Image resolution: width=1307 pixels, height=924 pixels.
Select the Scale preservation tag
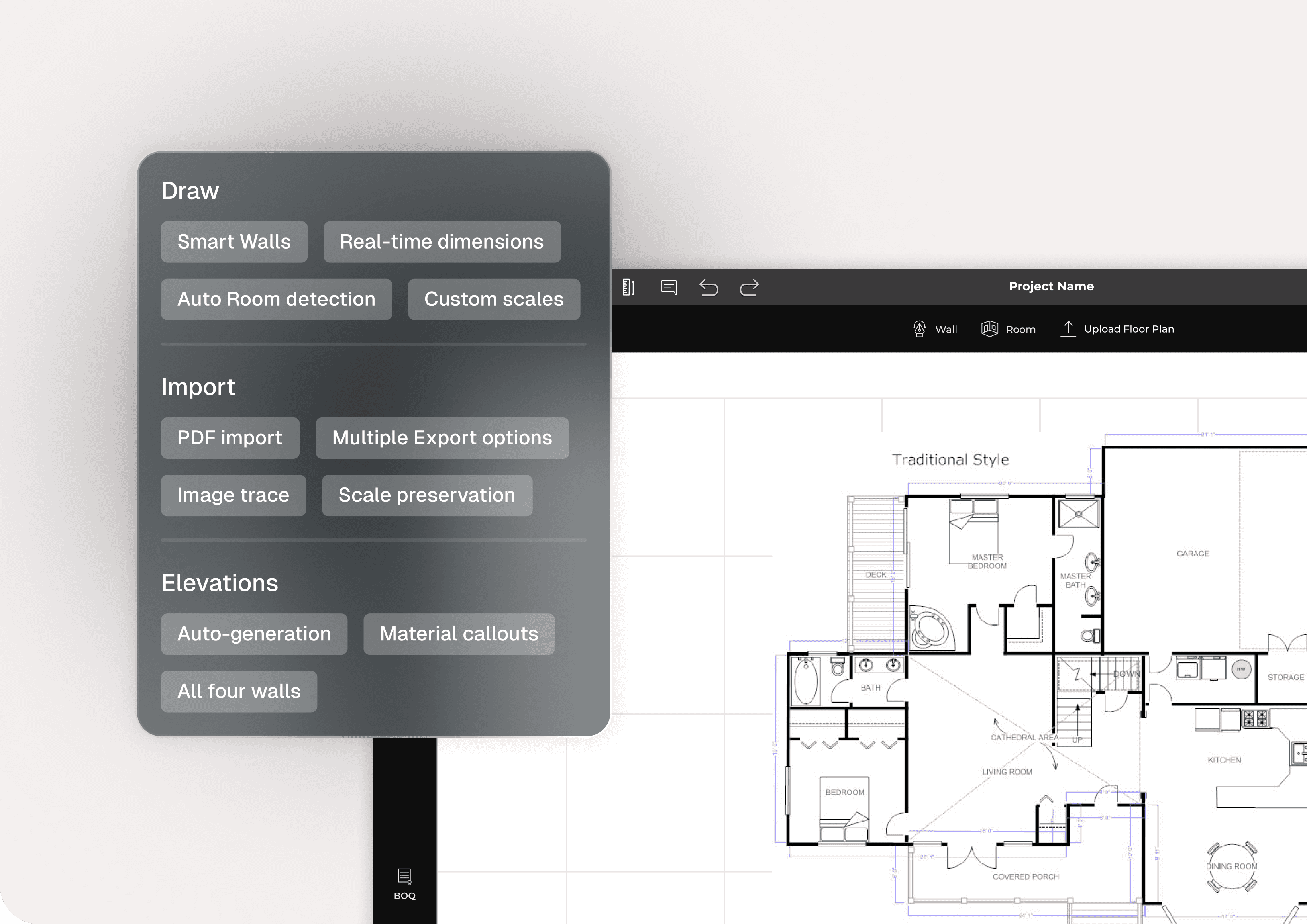tap(426, 495)
